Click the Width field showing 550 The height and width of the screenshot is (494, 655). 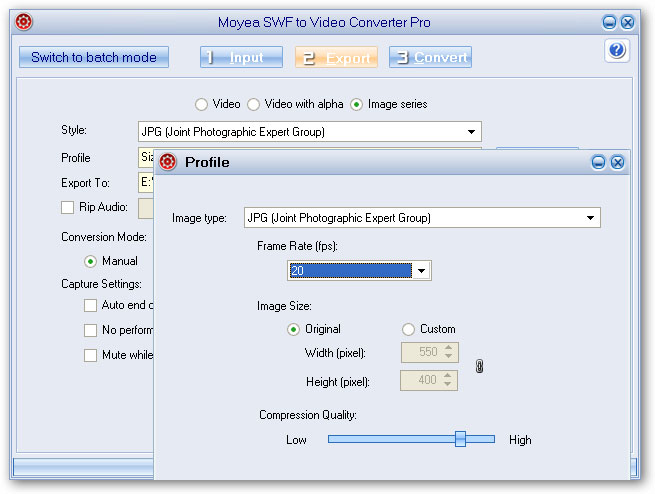point(429,352)
